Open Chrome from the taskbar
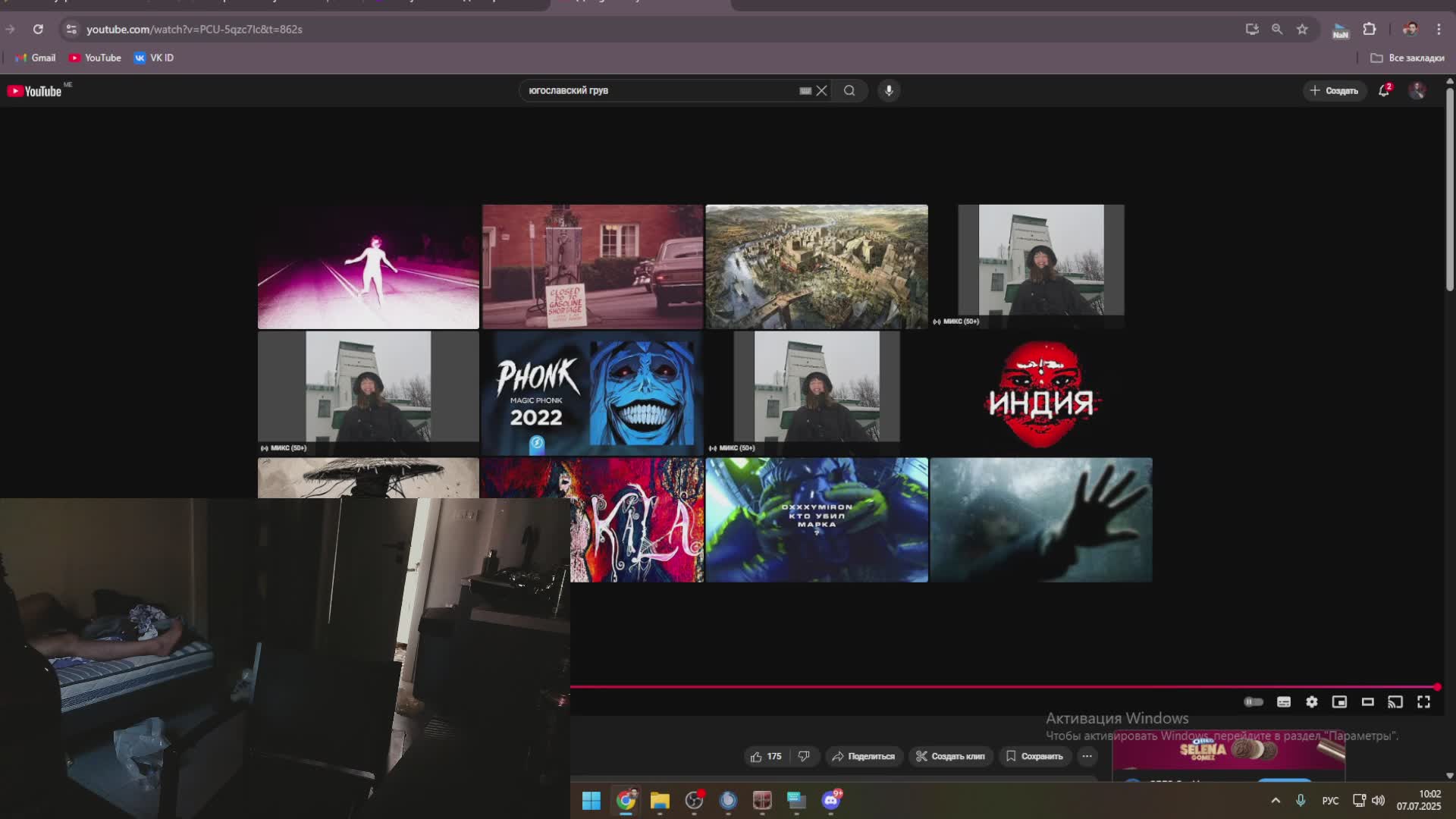This screenshot has width=1456, height=819. coord(626,800)
